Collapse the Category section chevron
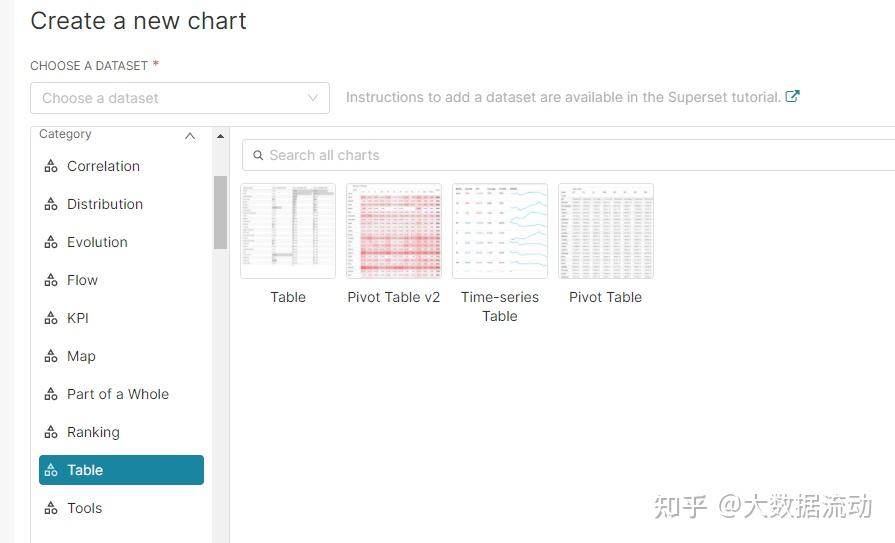The height and width of the screenshot is (543, 895). click(190, 136)
